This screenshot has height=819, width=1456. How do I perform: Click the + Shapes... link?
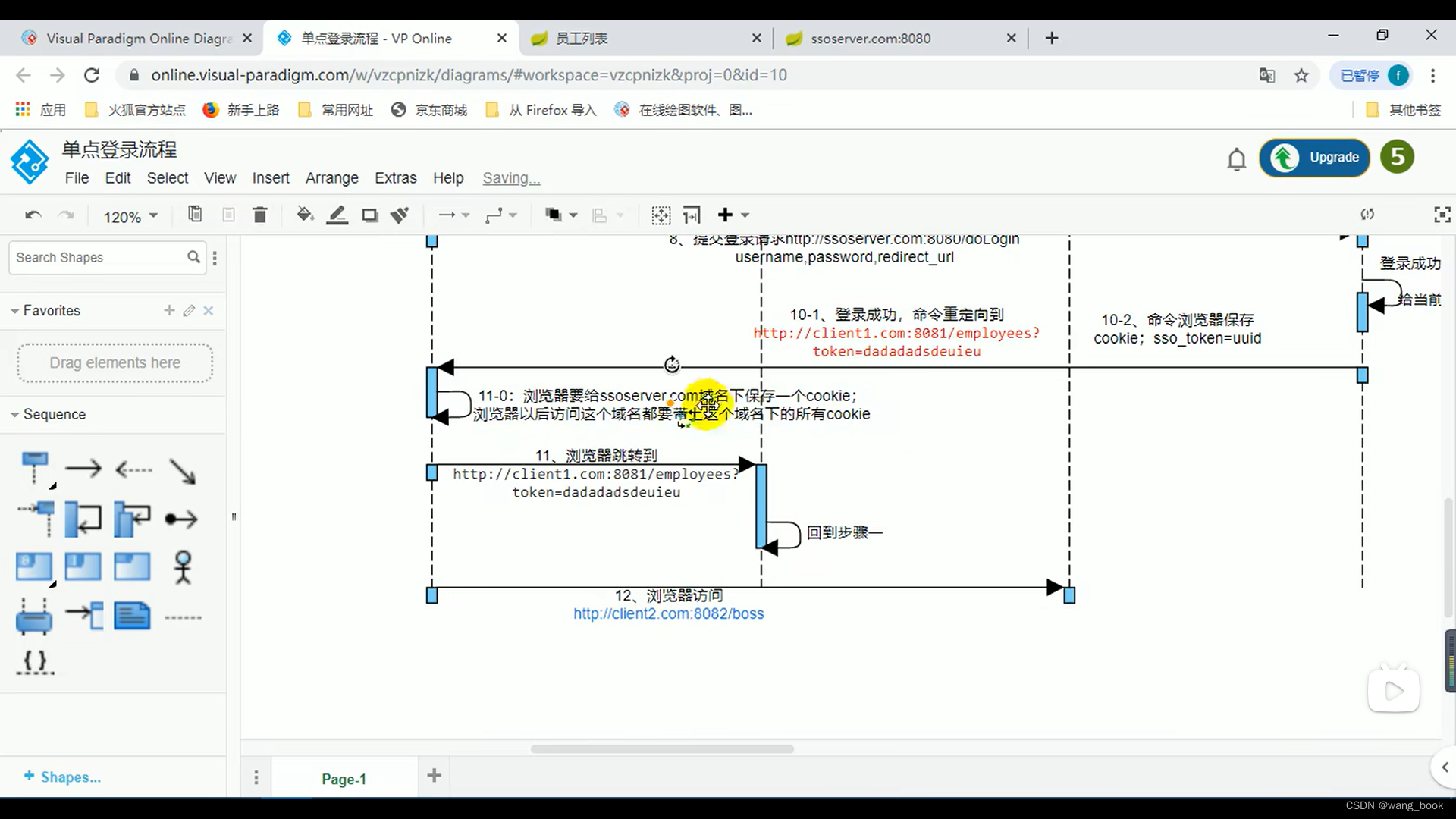(x=62, y=777)
